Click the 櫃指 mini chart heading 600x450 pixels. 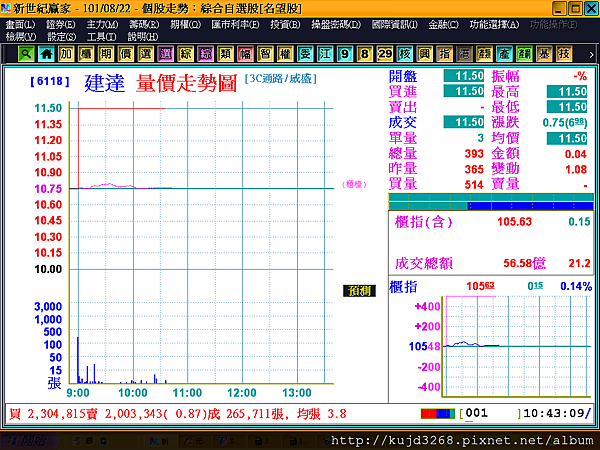[x=403, y=287]
